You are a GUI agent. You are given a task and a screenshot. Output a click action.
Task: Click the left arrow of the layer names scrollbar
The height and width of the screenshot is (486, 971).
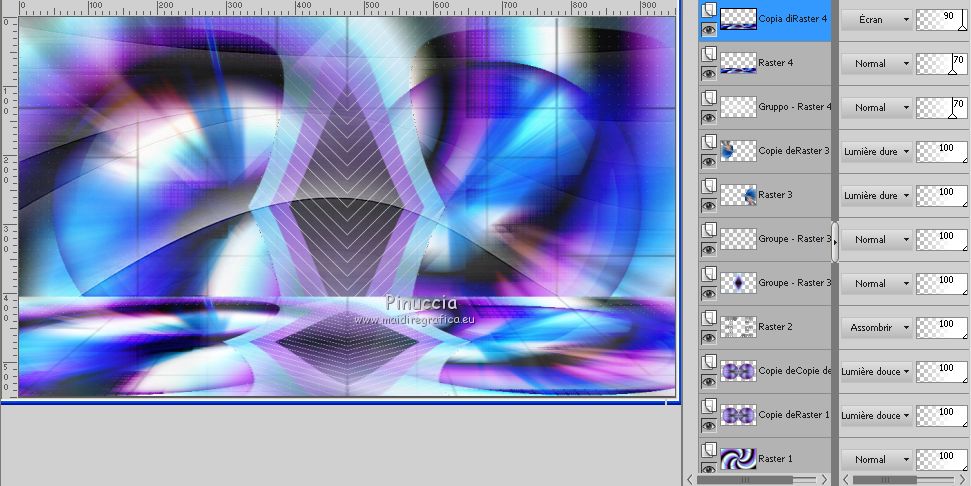690,479
